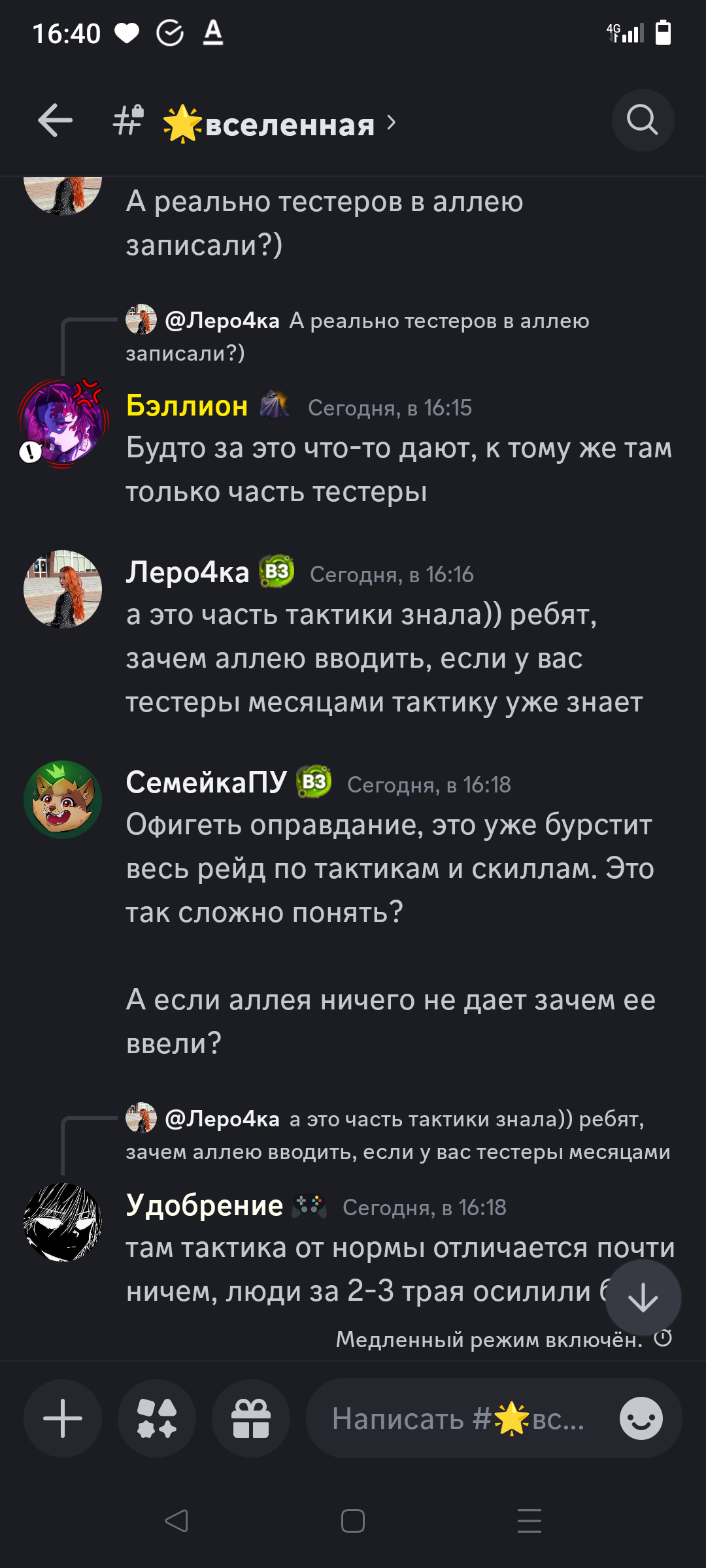The width and height of the screenshot is (706, 1568).
Task: Open СемейкаПУ avatar thumbnail
Action: click(63, 800)
